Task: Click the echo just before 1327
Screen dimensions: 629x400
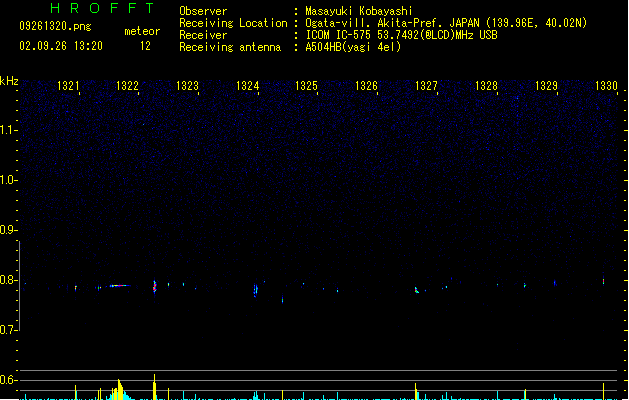Action: 416,290
